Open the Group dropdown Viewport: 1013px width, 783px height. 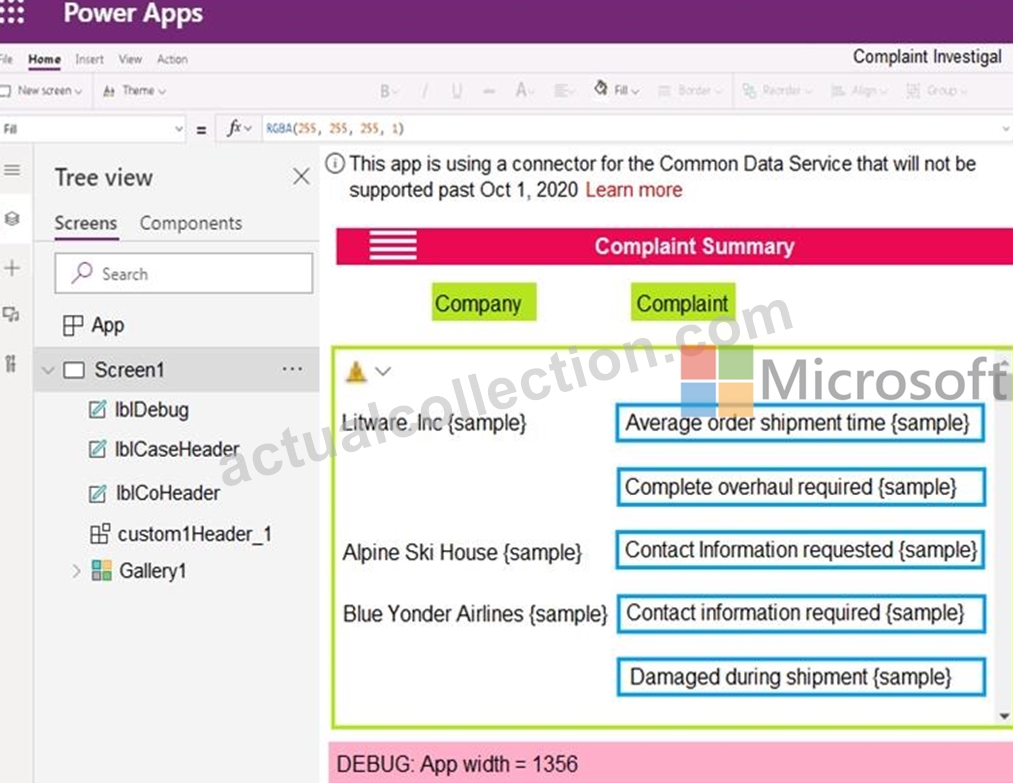pos(937,91)
